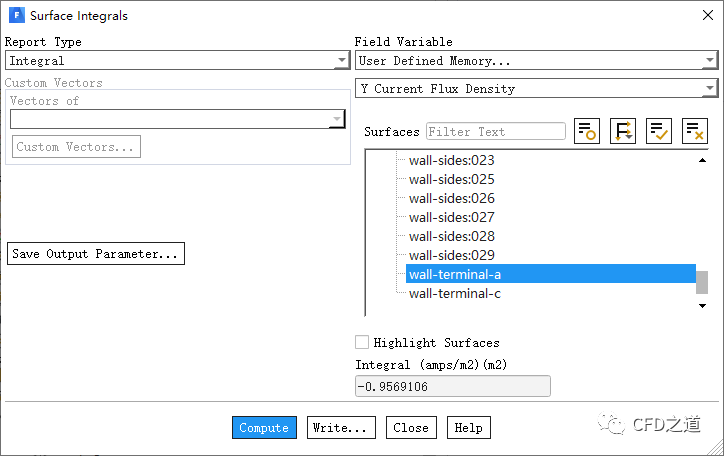724x456 pixels.
Task: Click the Help button
Action: (x=468, y=428)
